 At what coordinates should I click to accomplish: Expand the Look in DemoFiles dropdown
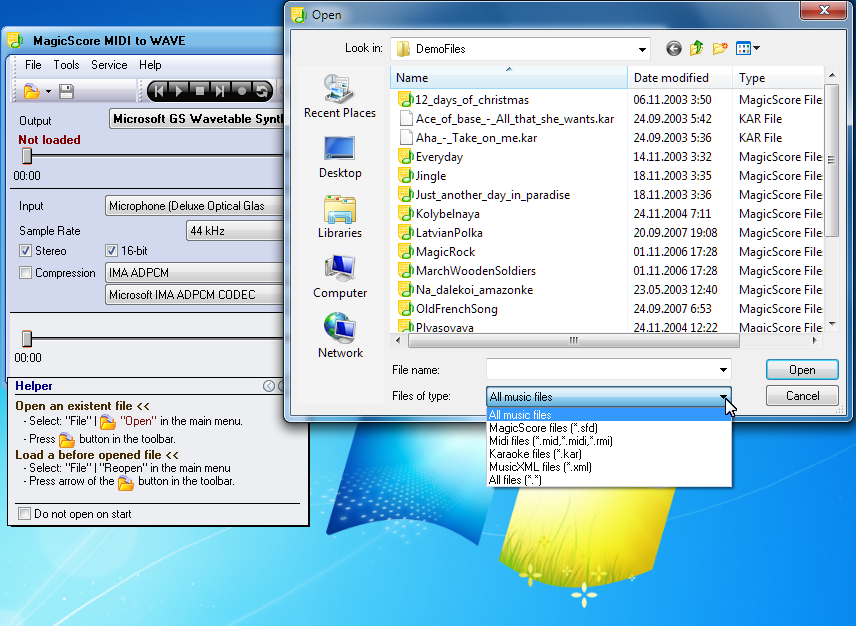coord(642,49)
